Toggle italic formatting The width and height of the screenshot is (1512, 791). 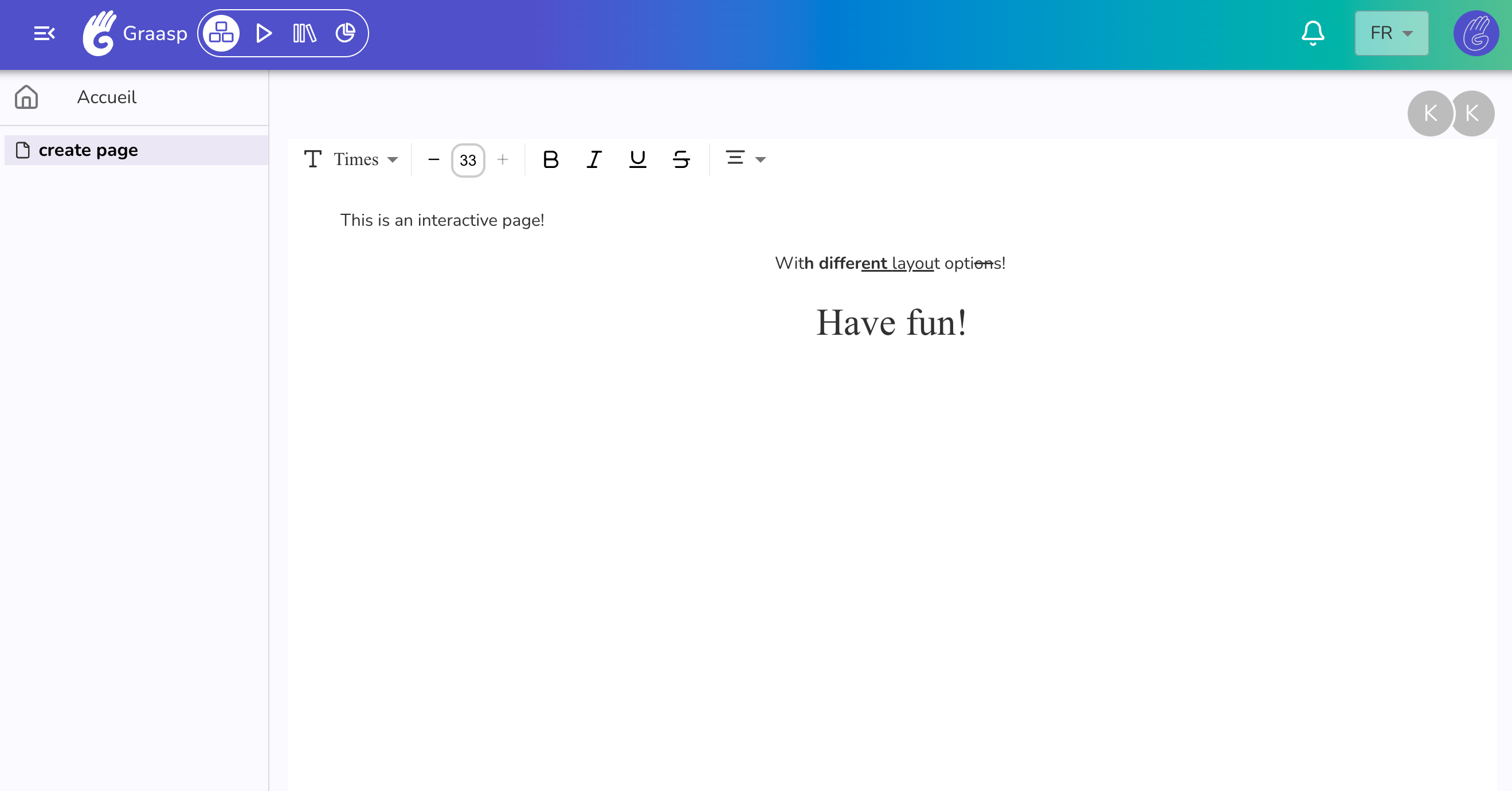click(x=593, y=159)
